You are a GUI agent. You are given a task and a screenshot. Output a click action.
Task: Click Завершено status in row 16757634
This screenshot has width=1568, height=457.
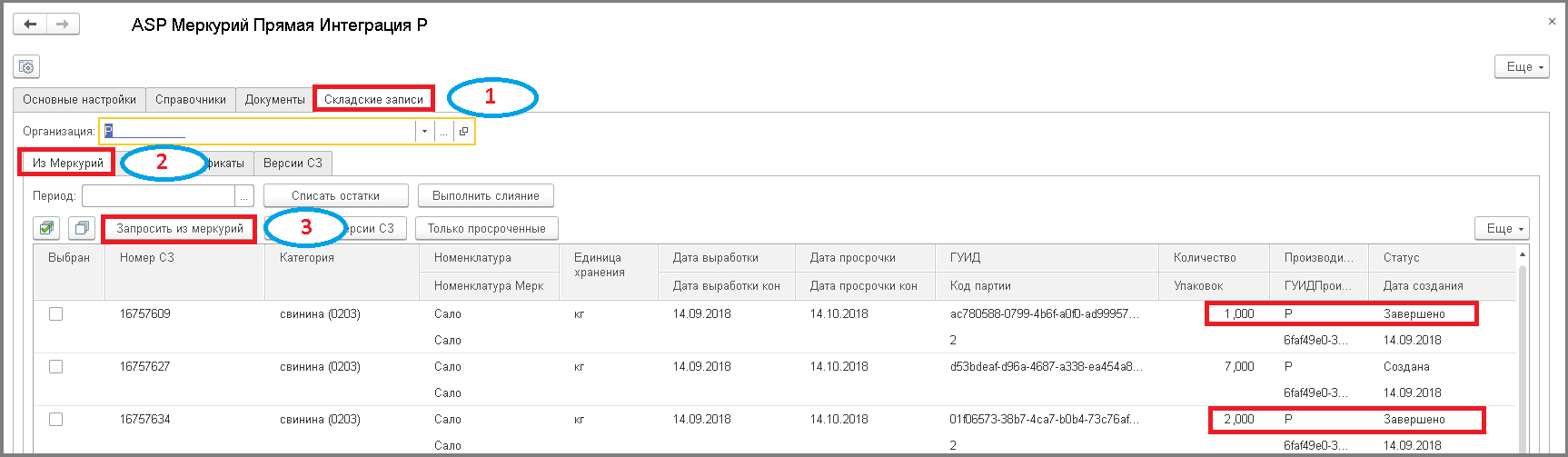pos(1414,419)
